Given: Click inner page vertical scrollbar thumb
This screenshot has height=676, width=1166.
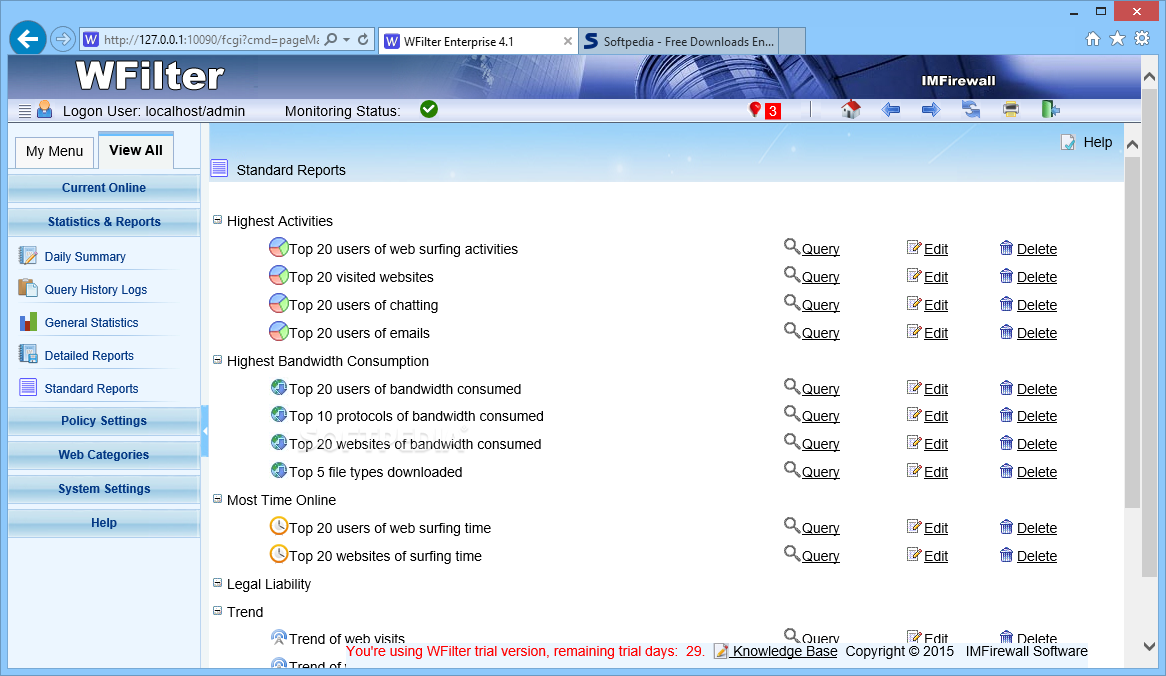Looking at the screenshot, I should point(1132,332).
